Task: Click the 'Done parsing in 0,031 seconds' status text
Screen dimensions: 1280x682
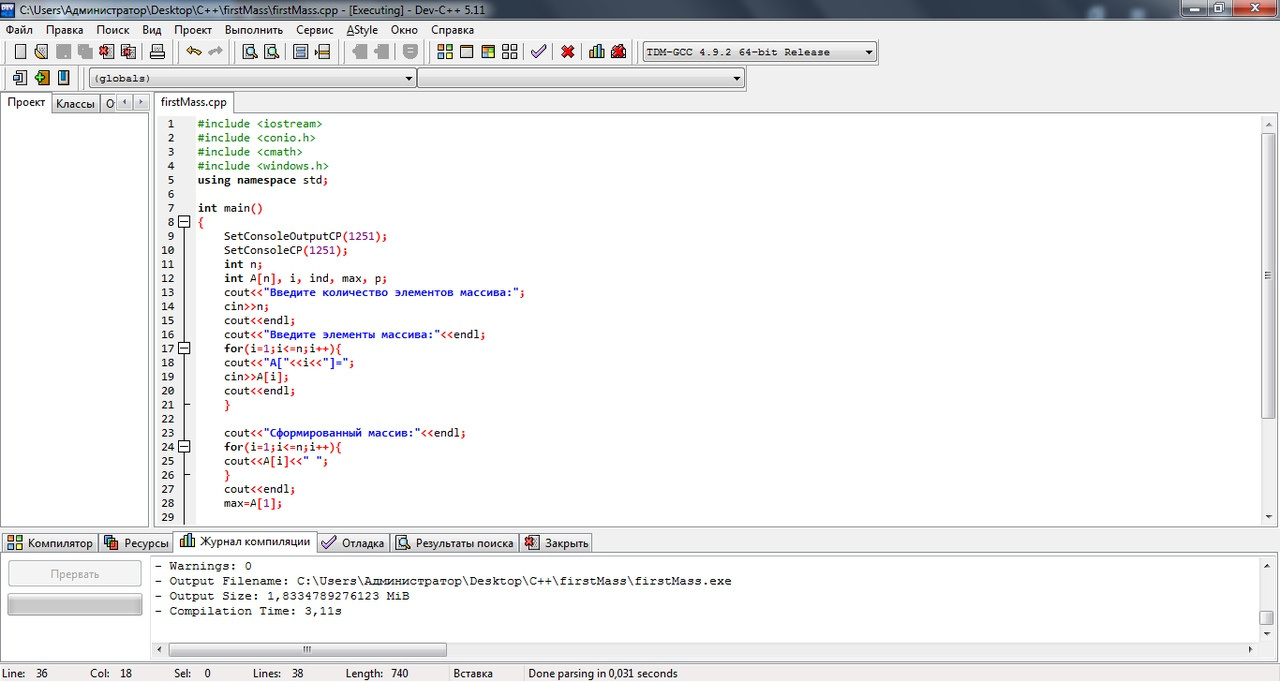Action: 603,673
